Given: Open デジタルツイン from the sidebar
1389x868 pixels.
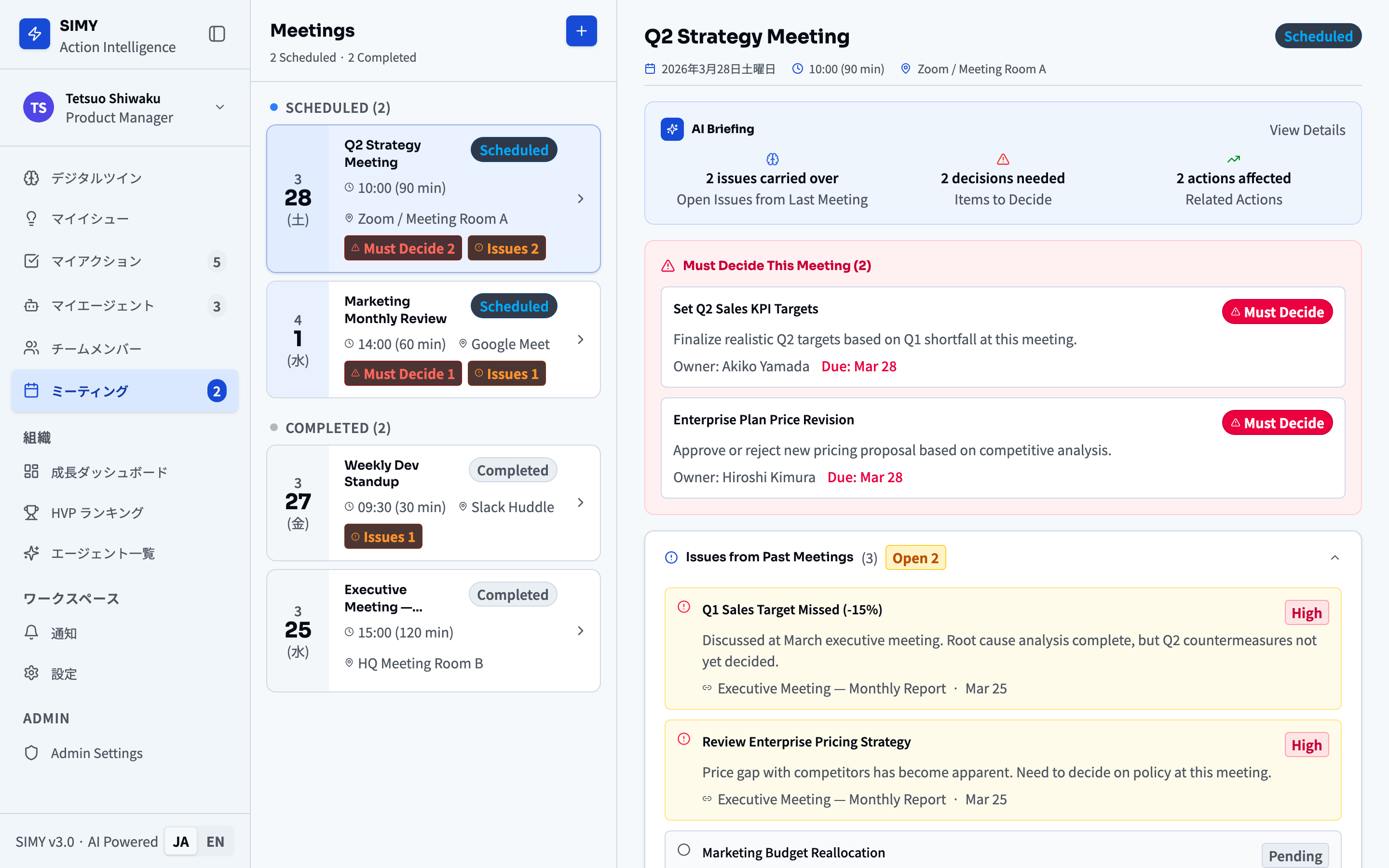Looking at the screenshot, I should (96, 178).
